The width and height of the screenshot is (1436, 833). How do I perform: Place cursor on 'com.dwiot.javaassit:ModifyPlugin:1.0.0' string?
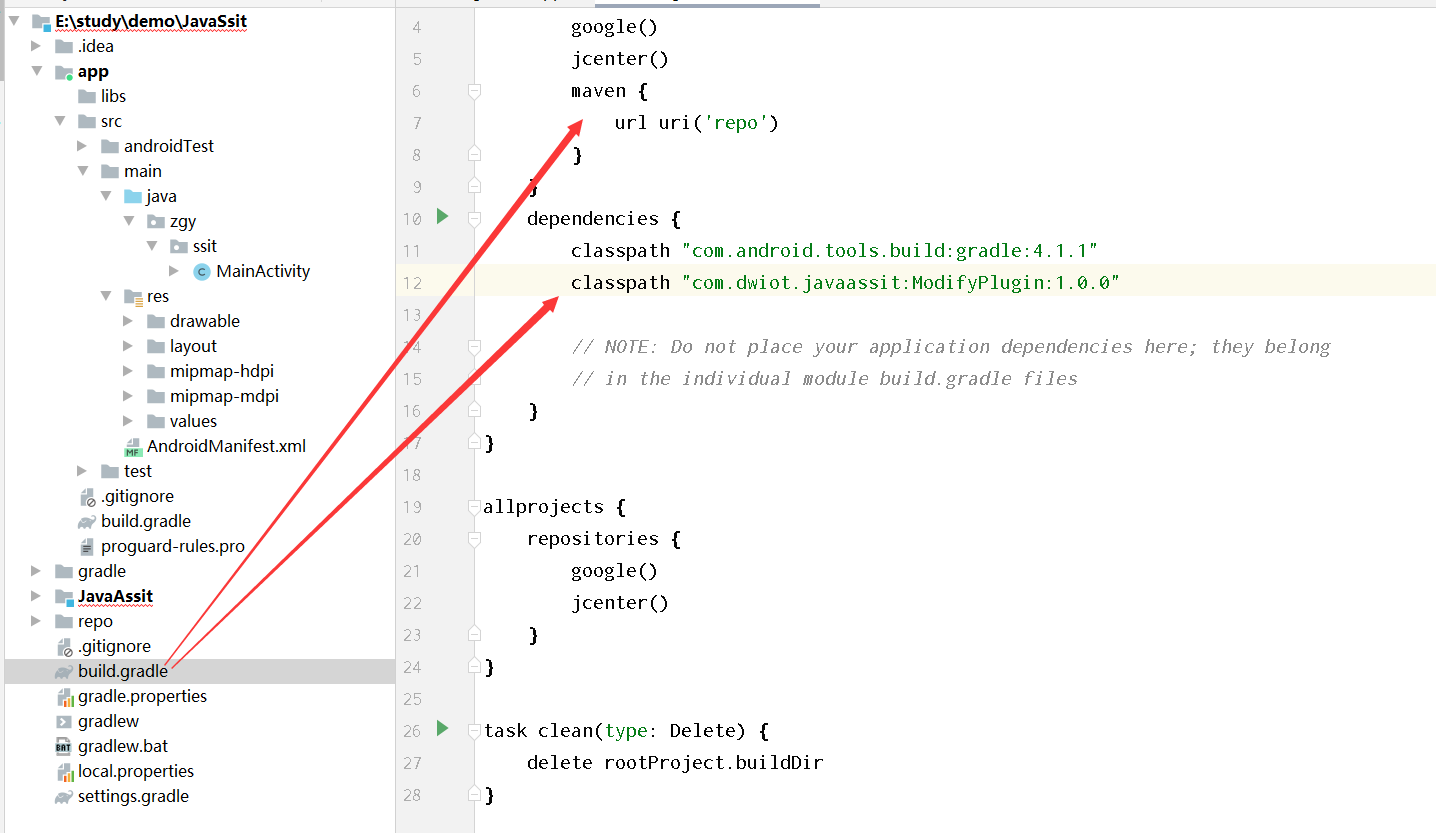900,283
